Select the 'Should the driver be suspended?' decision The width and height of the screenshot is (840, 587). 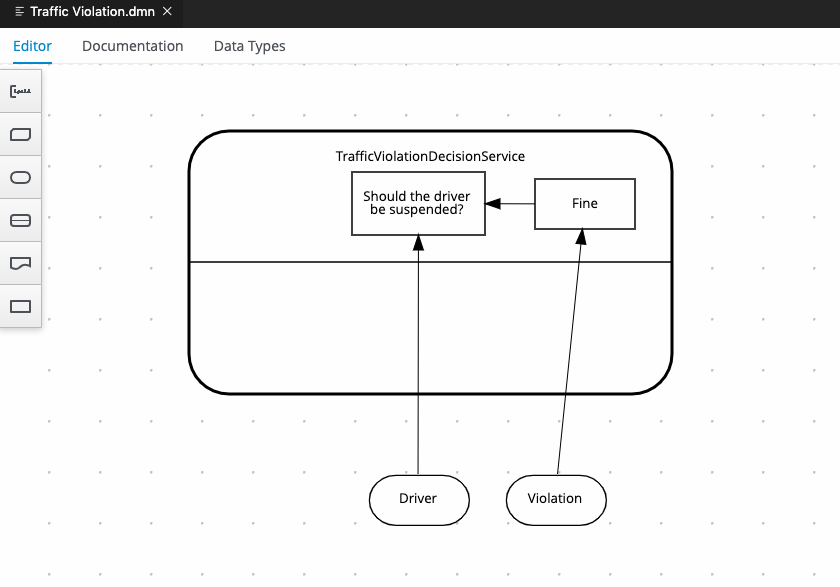point(418,203)
